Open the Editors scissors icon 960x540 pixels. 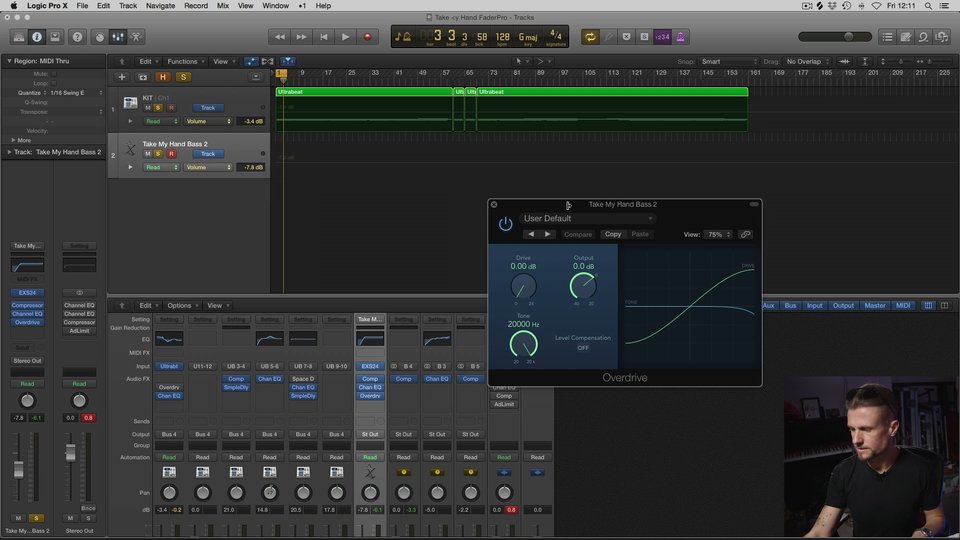point(136,37)
